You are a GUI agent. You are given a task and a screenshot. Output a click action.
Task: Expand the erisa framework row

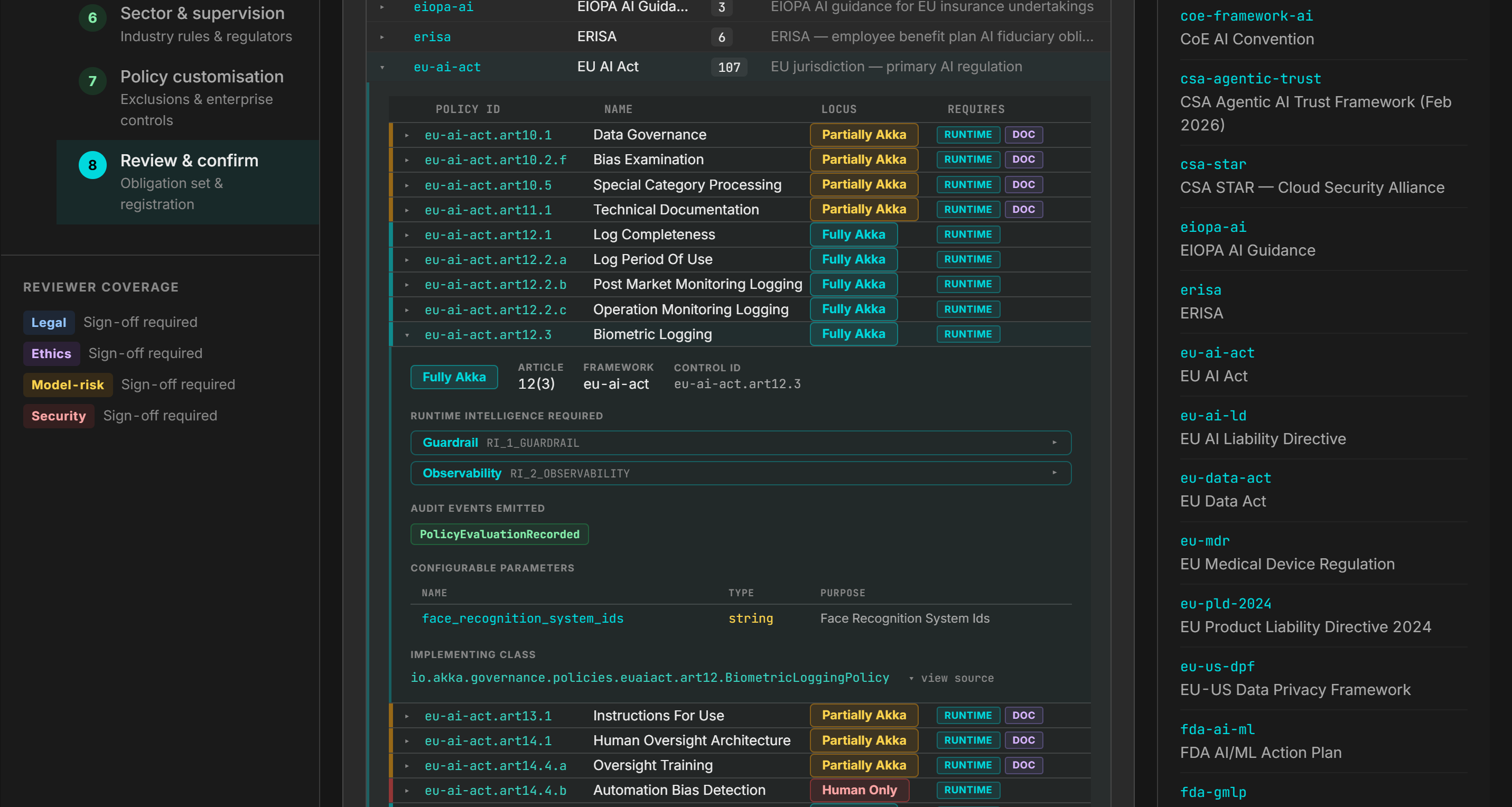382,37
